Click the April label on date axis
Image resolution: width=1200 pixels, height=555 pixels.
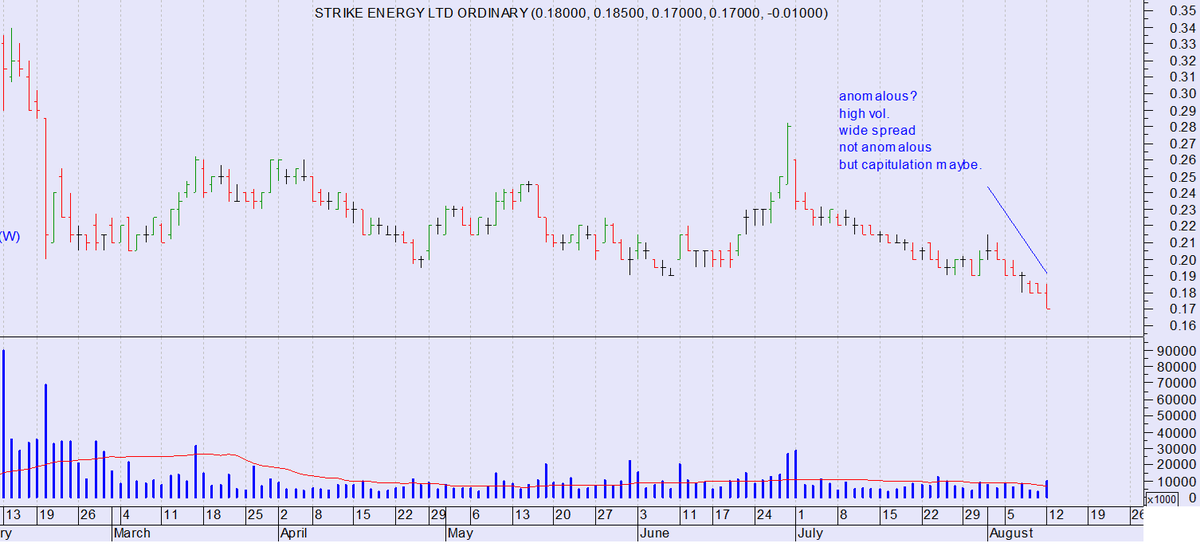[x=295, y=533]
